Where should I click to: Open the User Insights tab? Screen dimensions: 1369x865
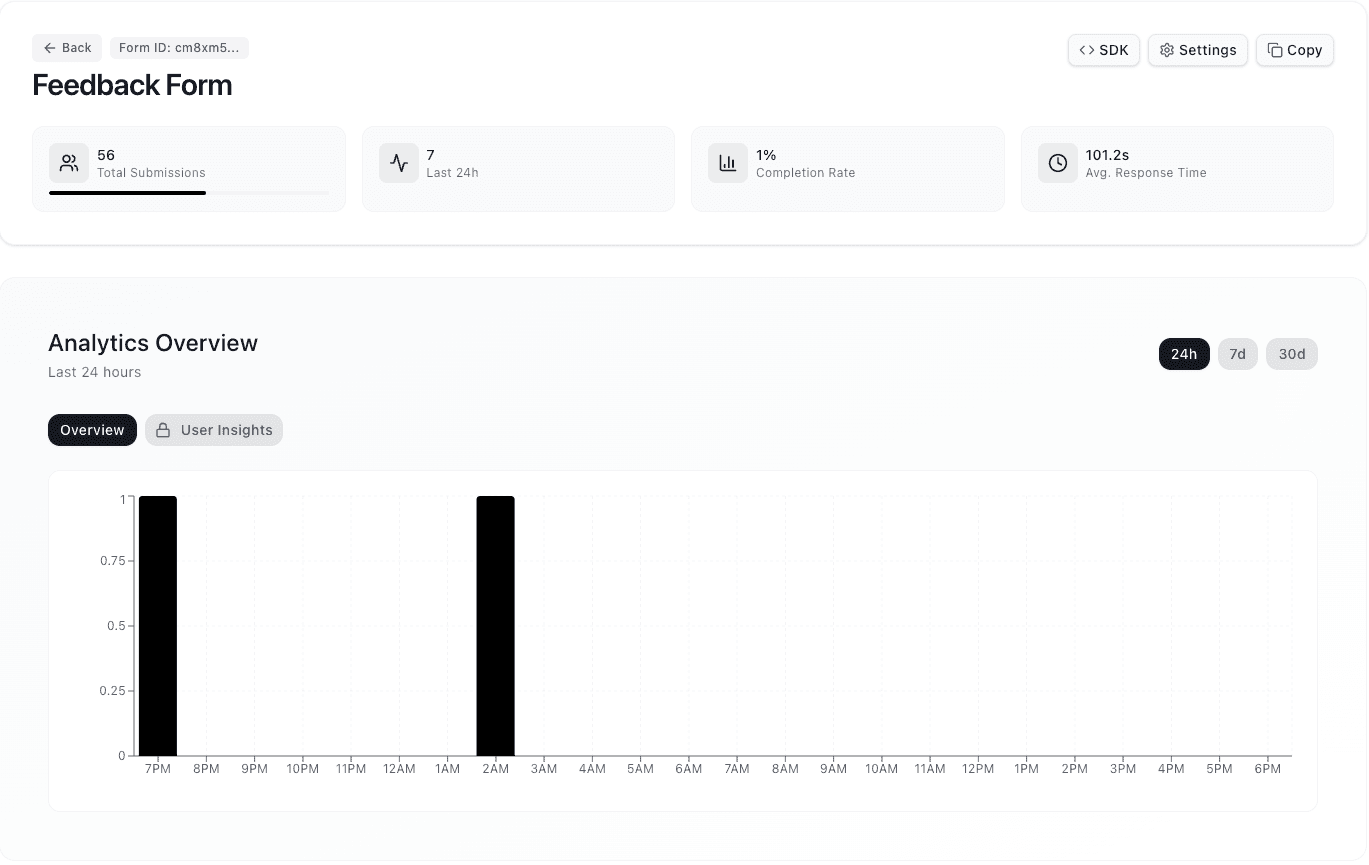(x=214, y=430)
